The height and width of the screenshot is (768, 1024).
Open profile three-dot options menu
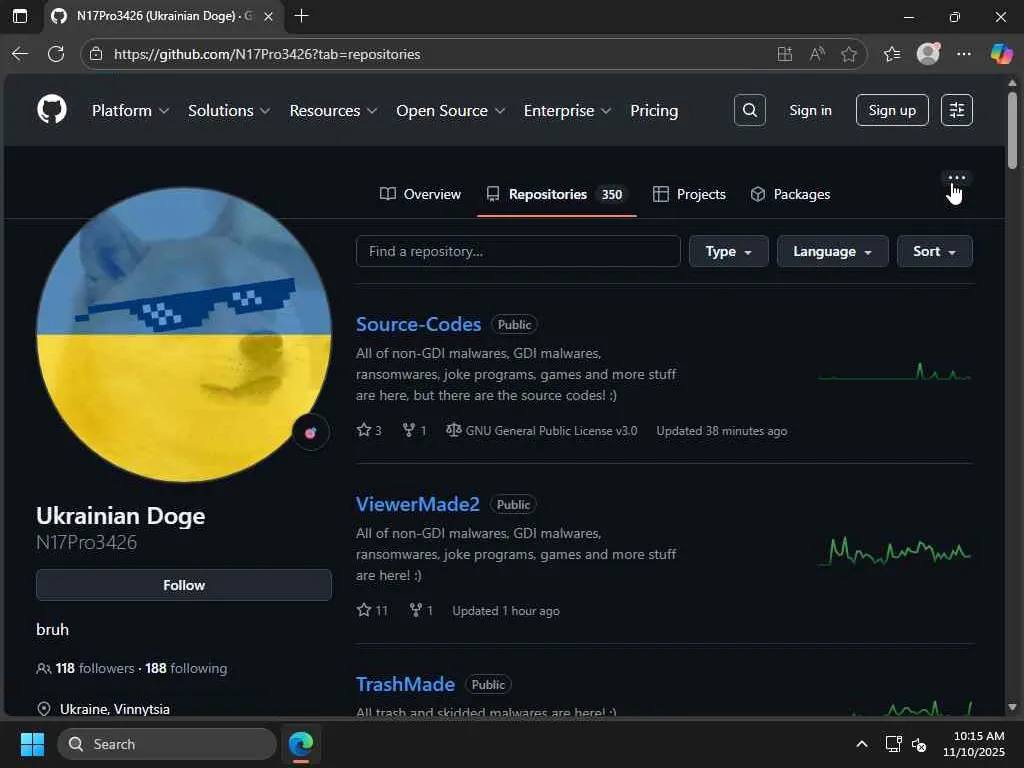tap(957, 178)
